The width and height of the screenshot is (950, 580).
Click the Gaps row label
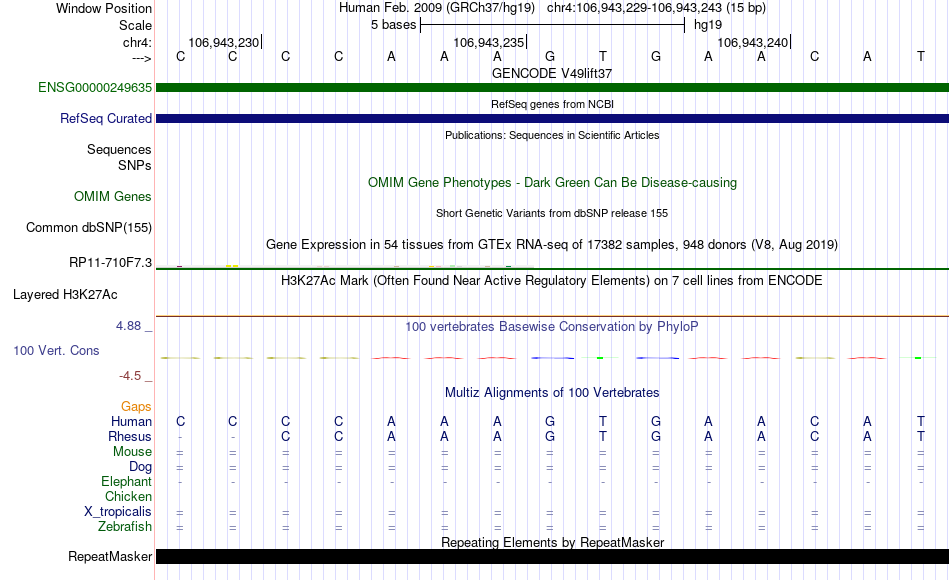136,407
